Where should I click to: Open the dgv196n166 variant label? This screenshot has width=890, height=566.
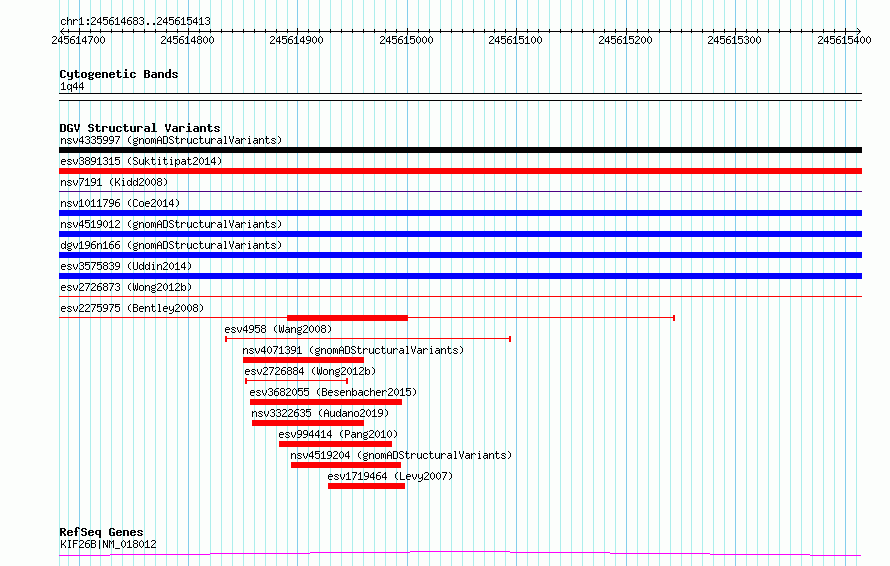point(171,245)
